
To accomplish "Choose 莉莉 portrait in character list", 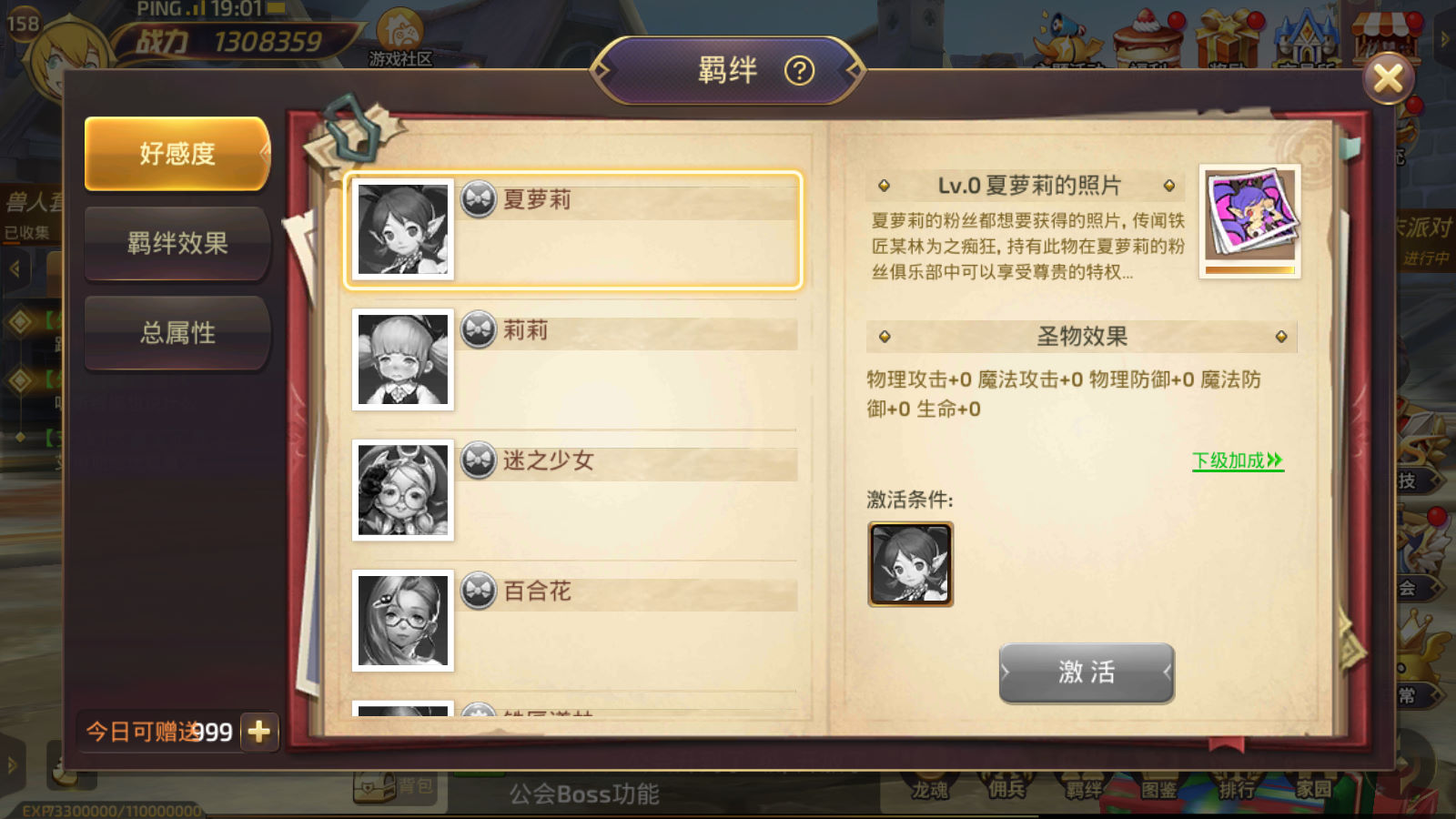I will pos(403,359).
